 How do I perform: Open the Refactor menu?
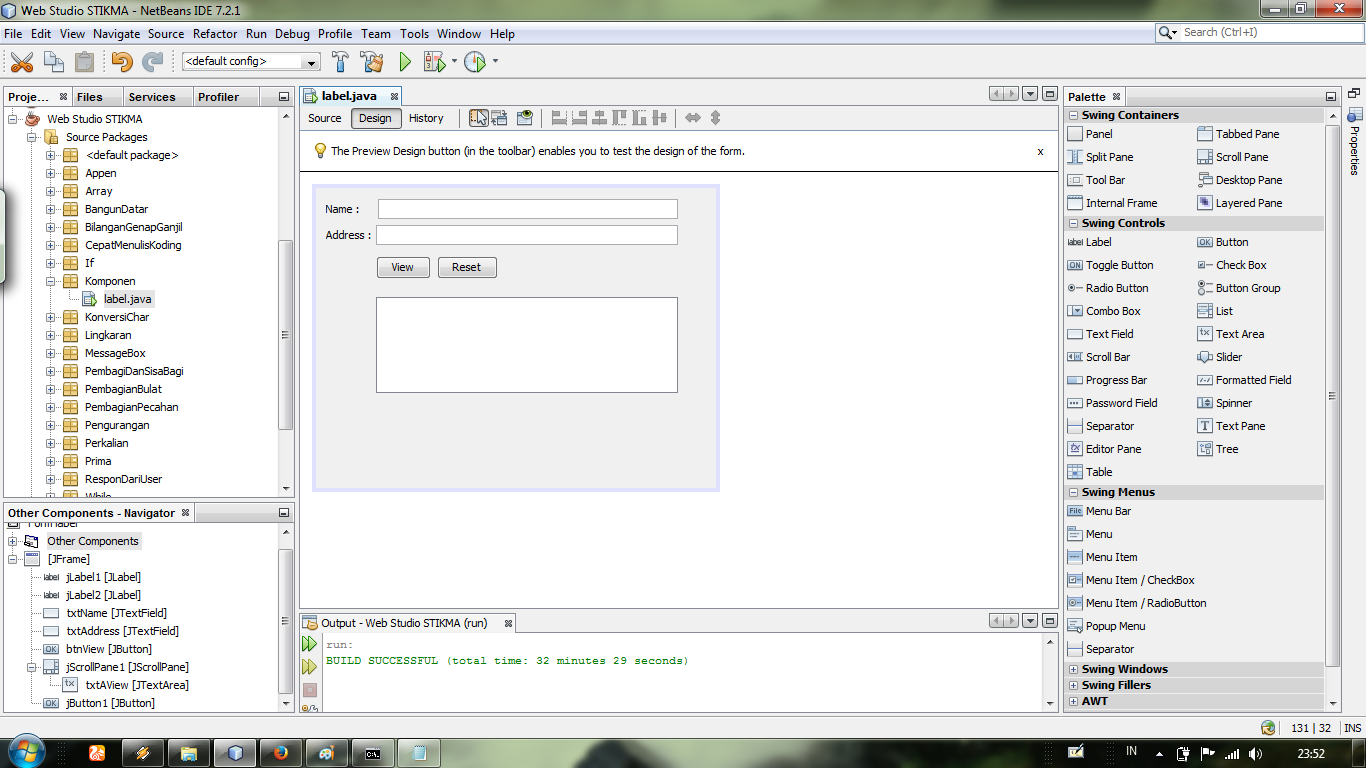215,33
